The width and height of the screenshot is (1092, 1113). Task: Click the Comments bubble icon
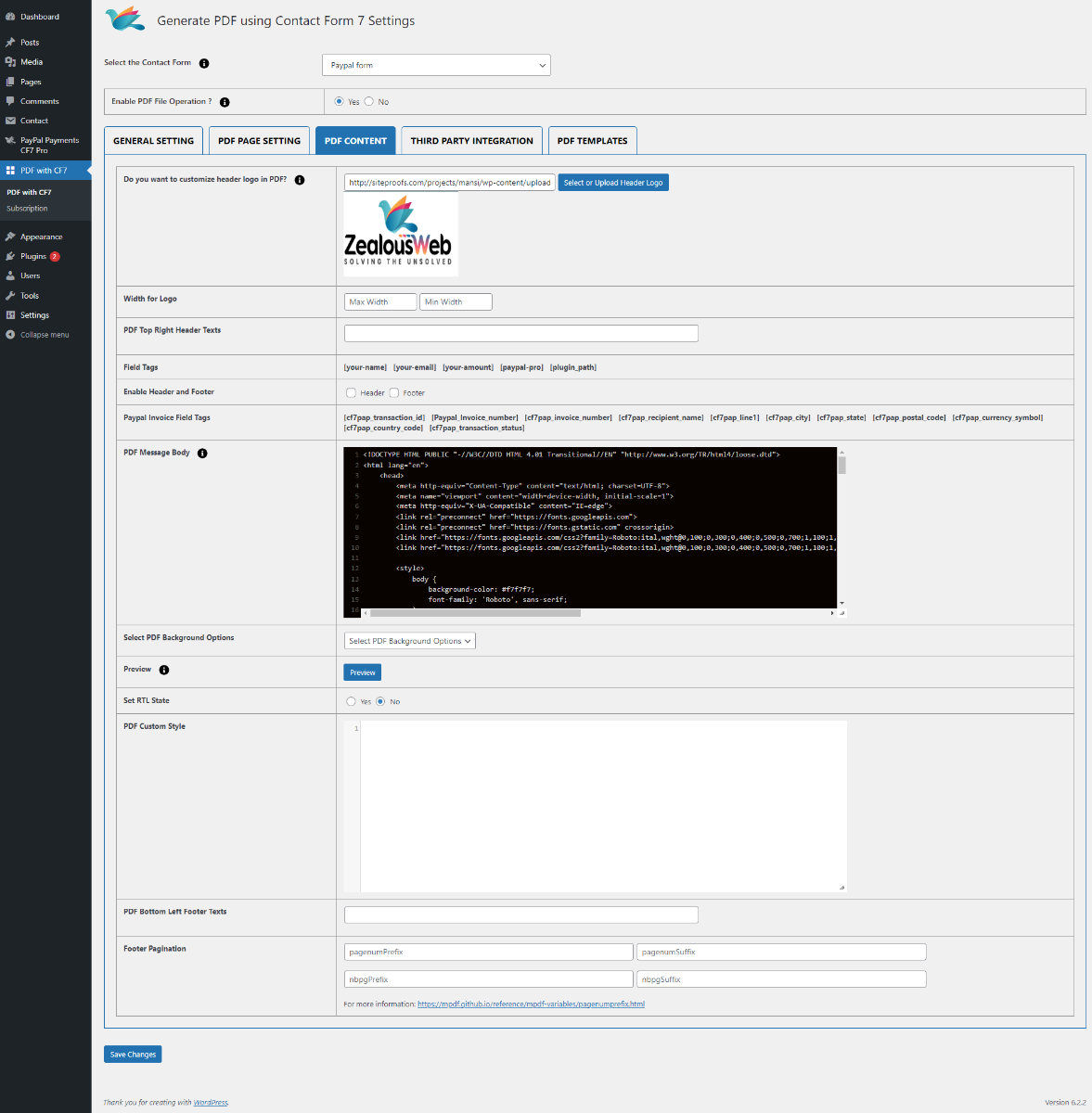[x=10, y=101]
